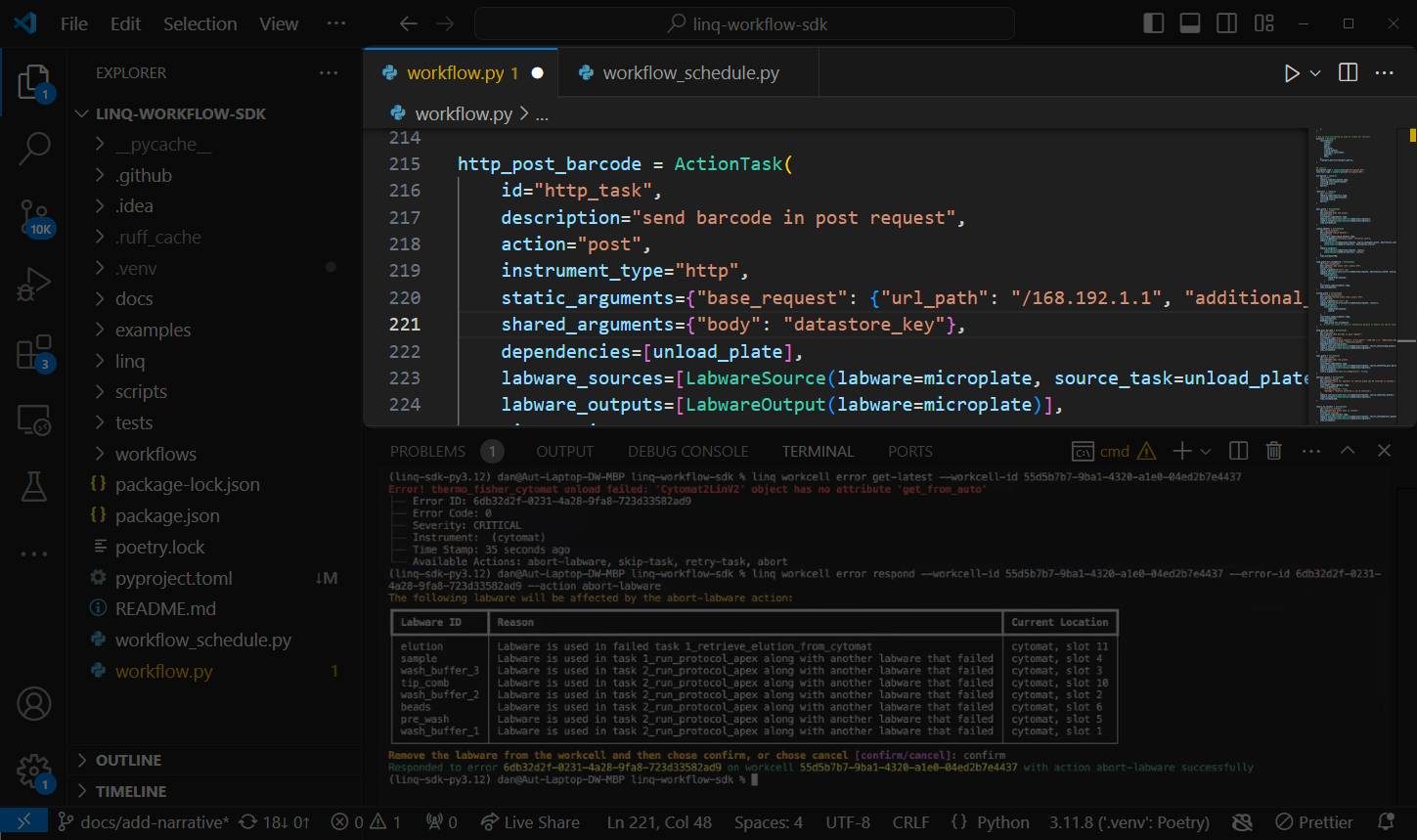The width and height of the screenshot is (1417, 840).
Task: Open a remote window from status bar
Action: (x=23, y=821)
